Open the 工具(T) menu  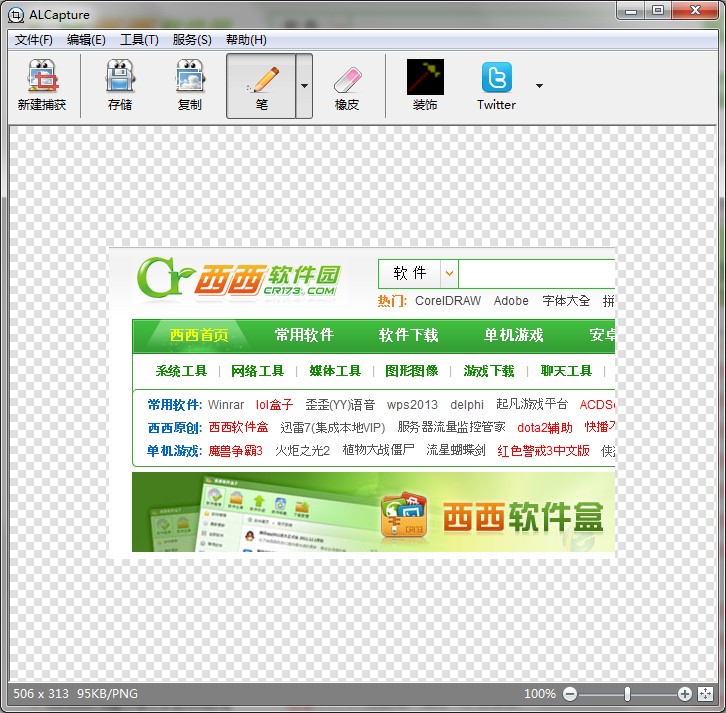coord(139,40)
